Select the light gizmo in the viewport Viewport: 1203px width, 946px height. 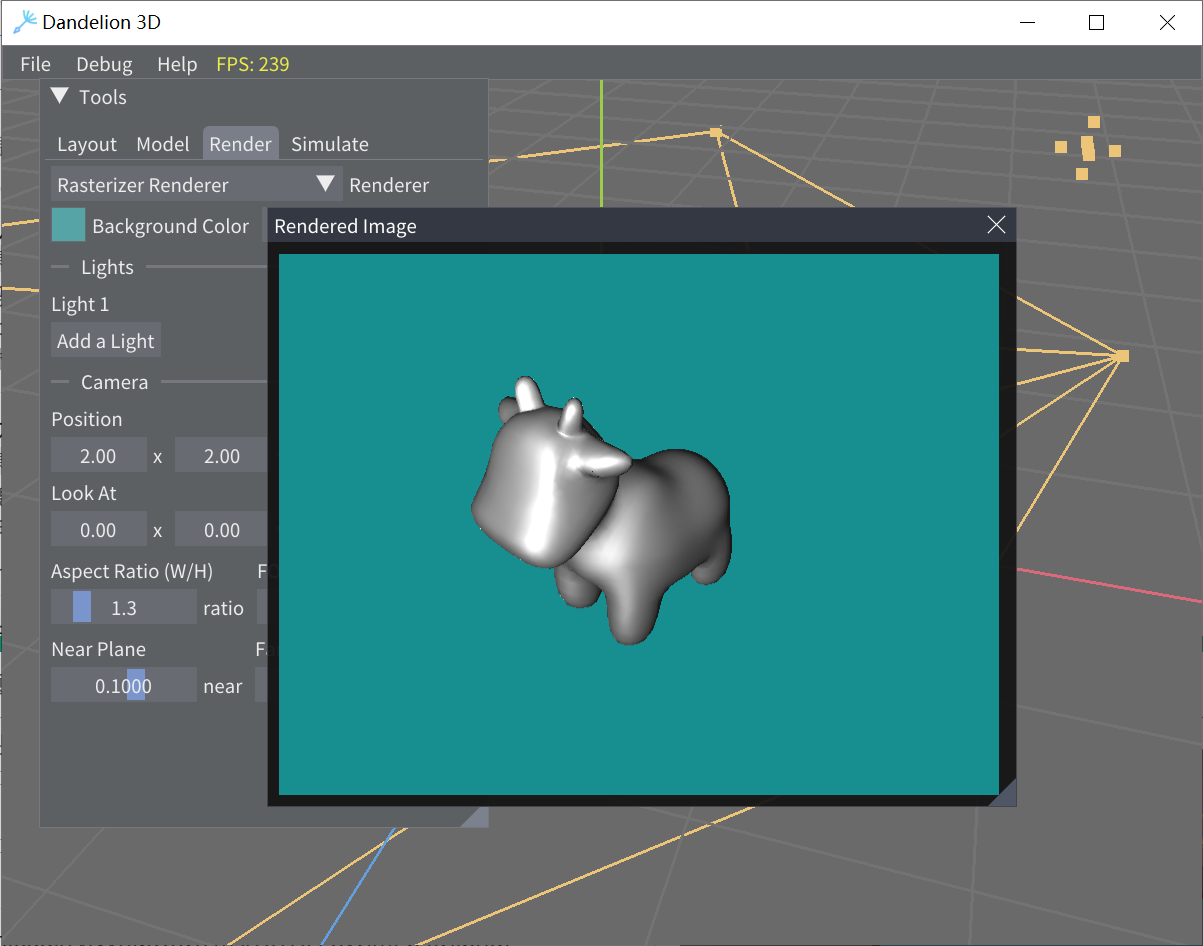pyautogui.click(x=1087, y=148)
